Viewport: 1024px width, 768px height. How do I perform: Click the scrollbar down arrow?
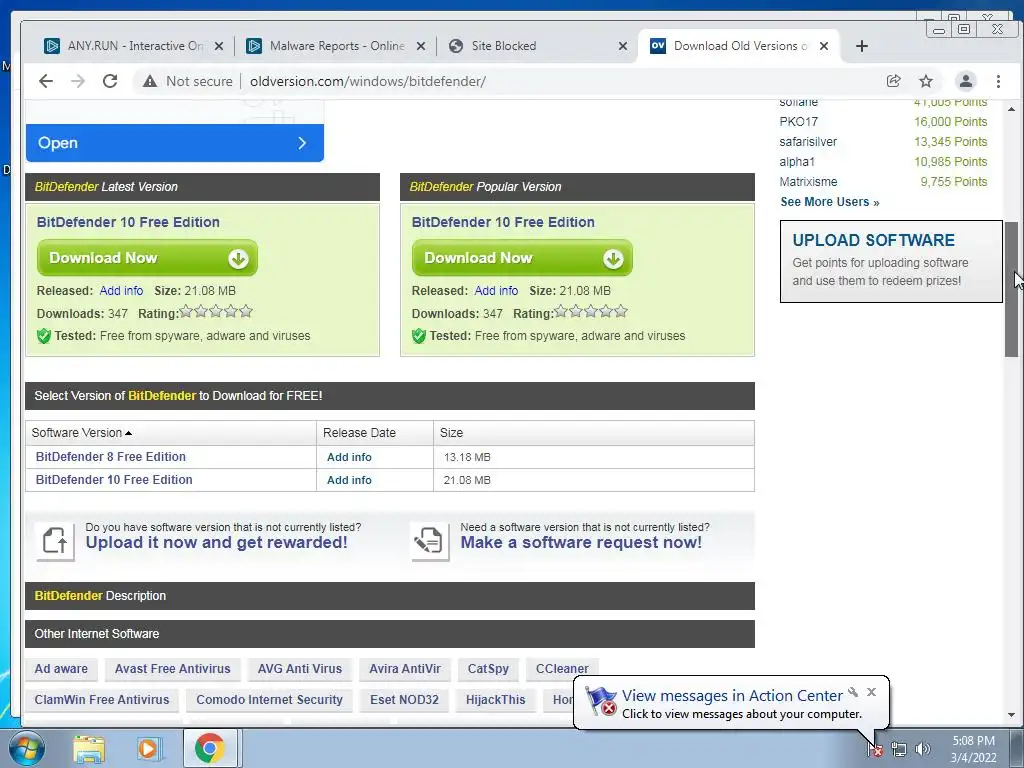point(1011,714)
